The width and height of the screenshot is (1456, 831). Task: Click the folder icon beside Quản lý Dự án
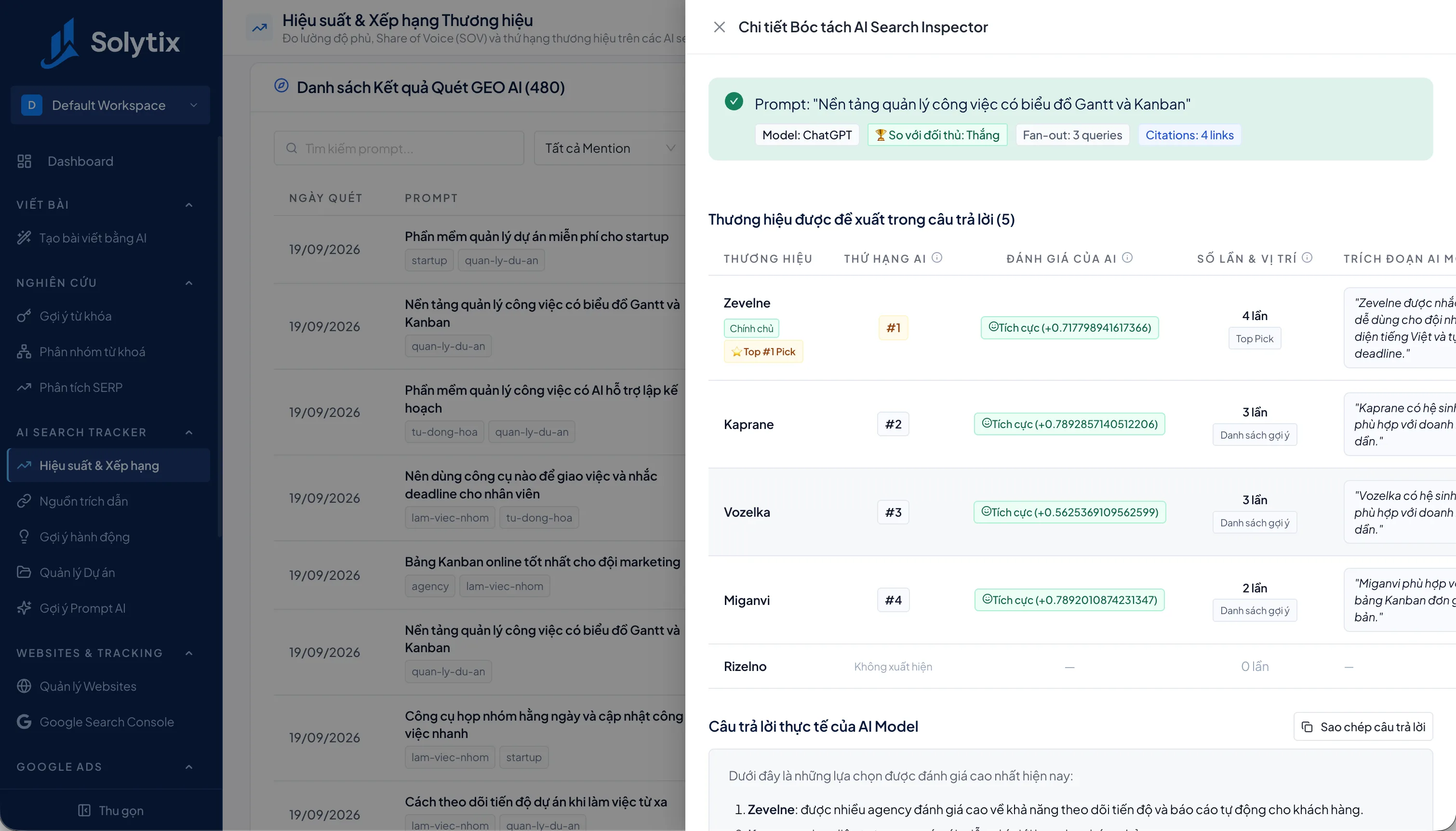click(24, 572)
